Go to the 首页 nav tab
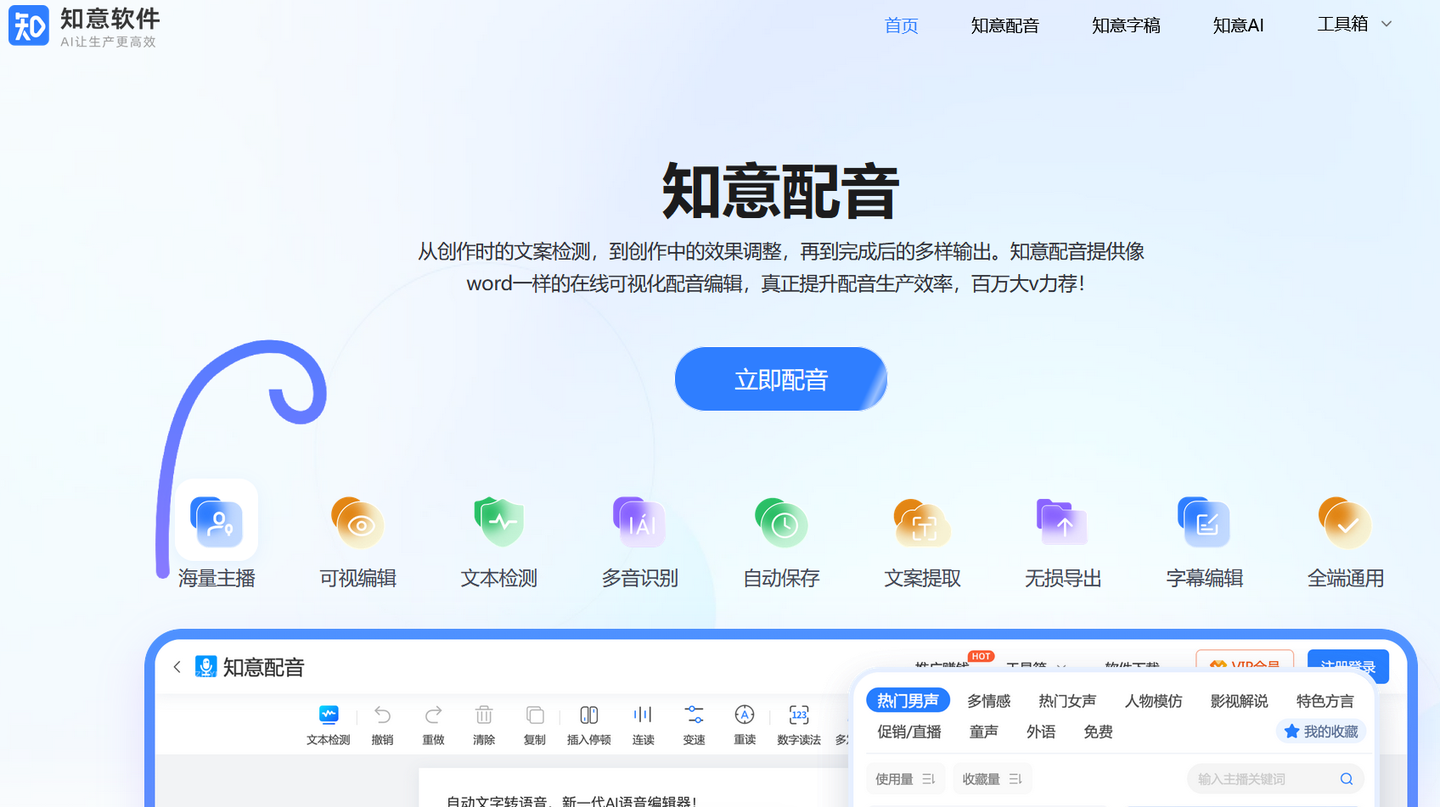The height and width of the screenshot is (807, 1440). click(x=901, y=26)
